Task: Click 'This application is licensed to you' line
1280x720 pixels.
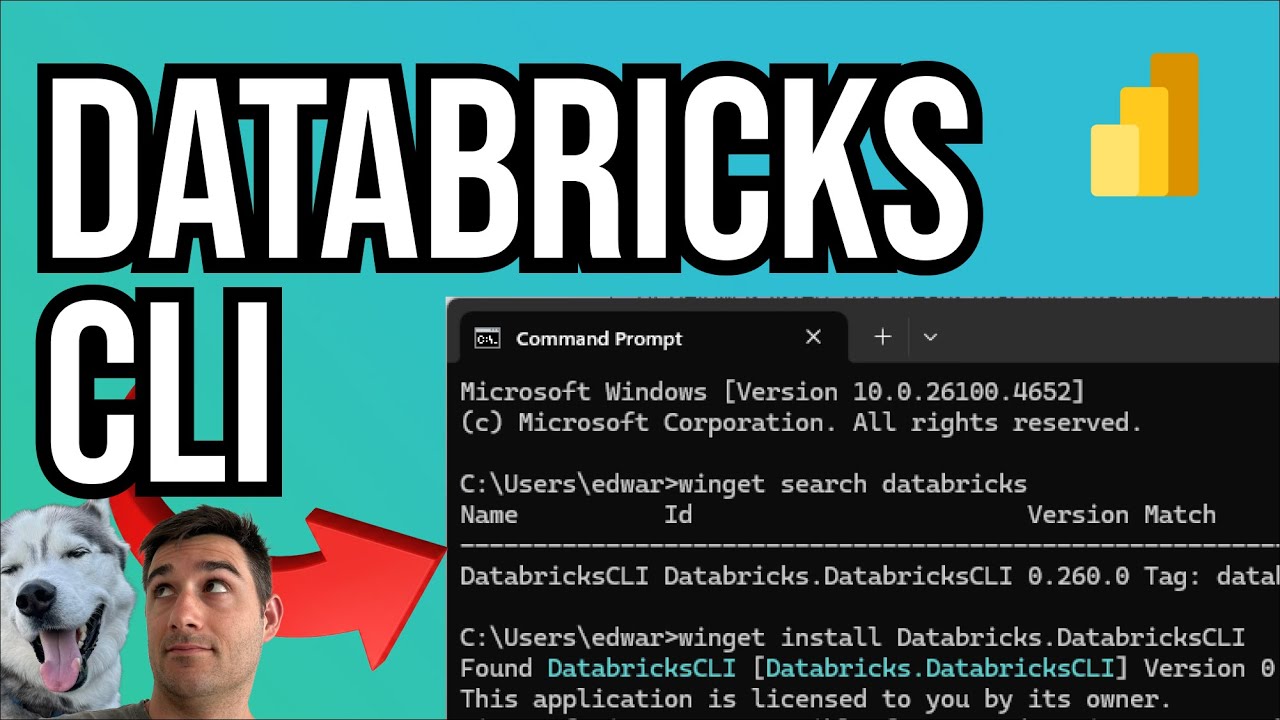Action: (815, 698)
